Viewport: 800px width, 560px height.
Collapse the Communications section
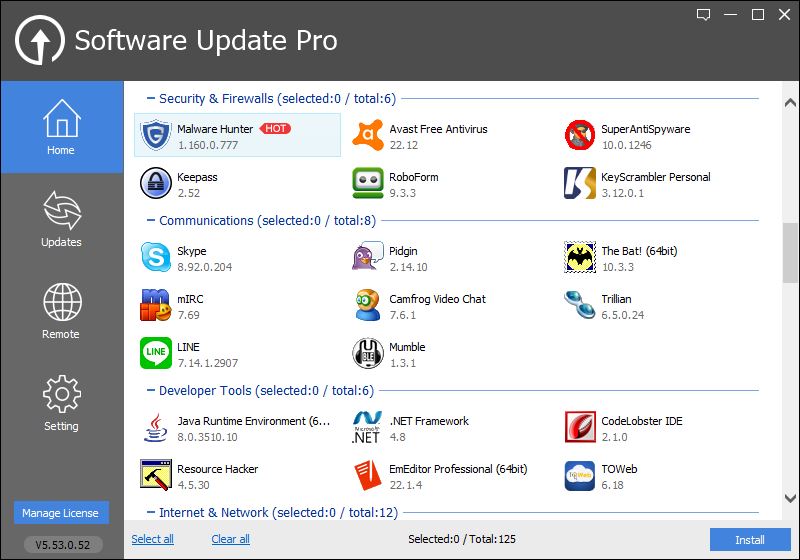coord(151,220)
